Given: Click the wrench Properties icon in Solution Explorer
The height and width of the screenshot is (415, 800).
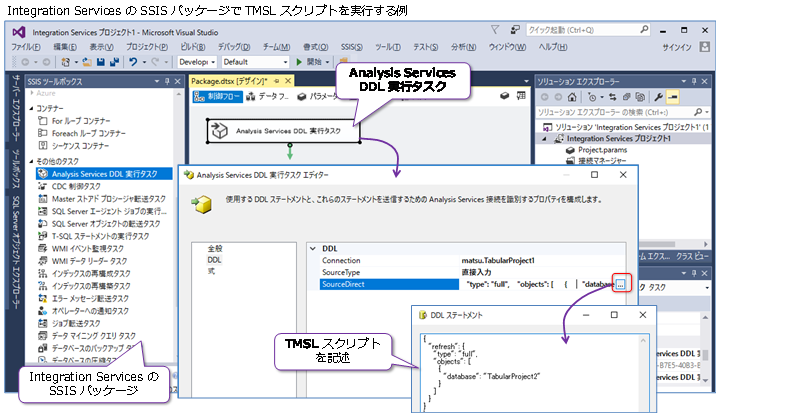Looking at the screenshot, I should [659, 97].
